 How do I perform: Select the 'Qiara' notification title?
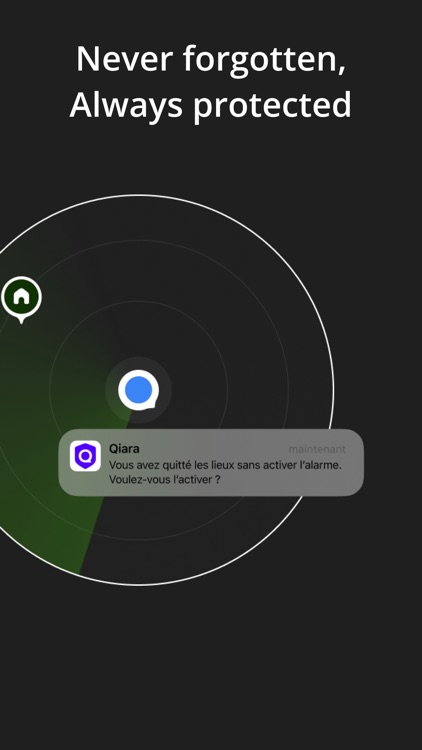point(124,449)
